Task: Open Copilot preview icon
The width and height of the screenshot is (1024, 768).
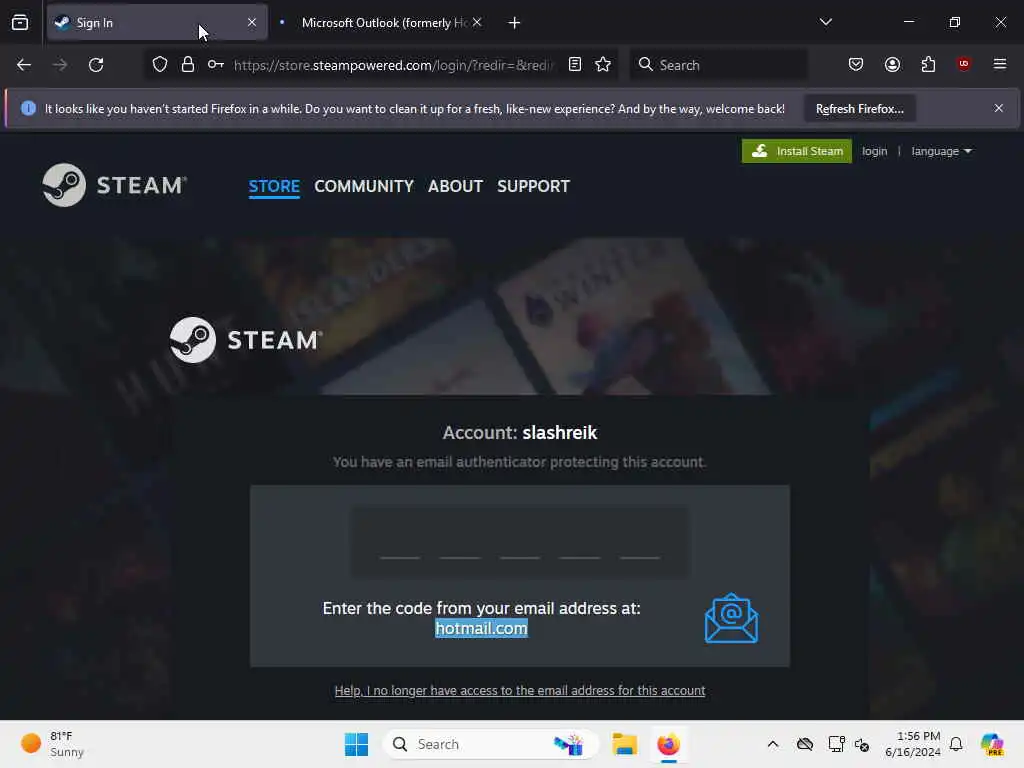Action: (992, 744)
